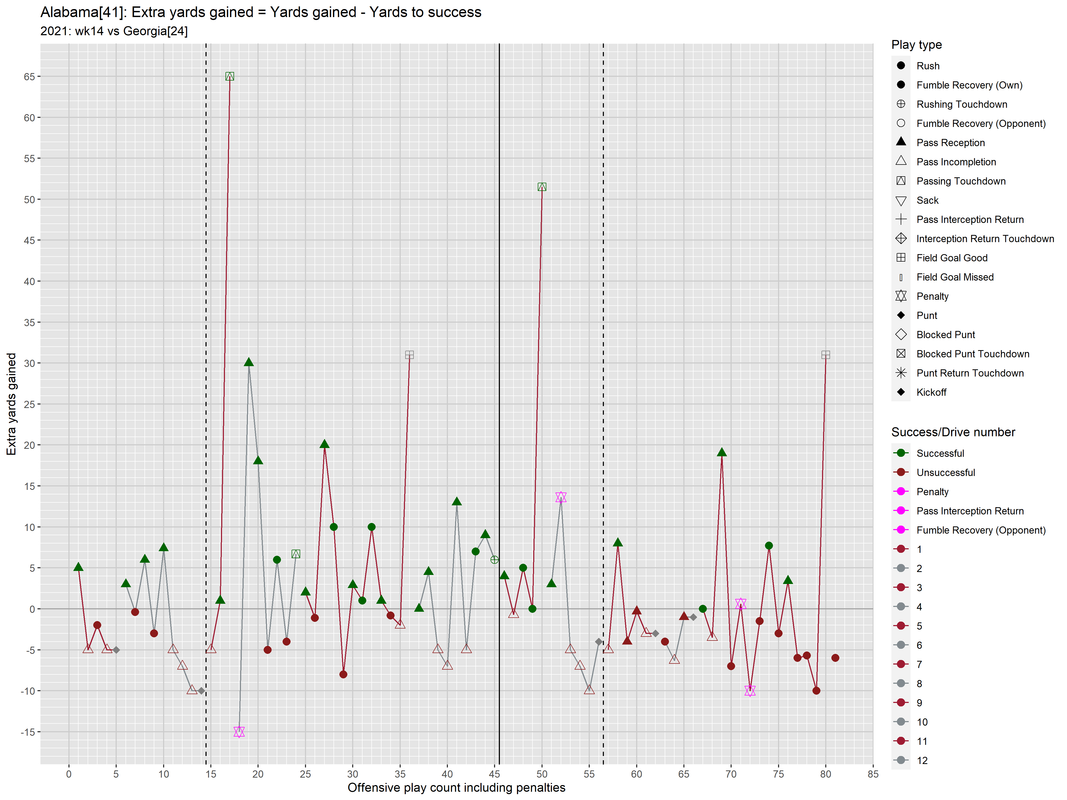
Task: Click the magenta penalty marker at -10 yards near play 72
Action: click(750, 690)
